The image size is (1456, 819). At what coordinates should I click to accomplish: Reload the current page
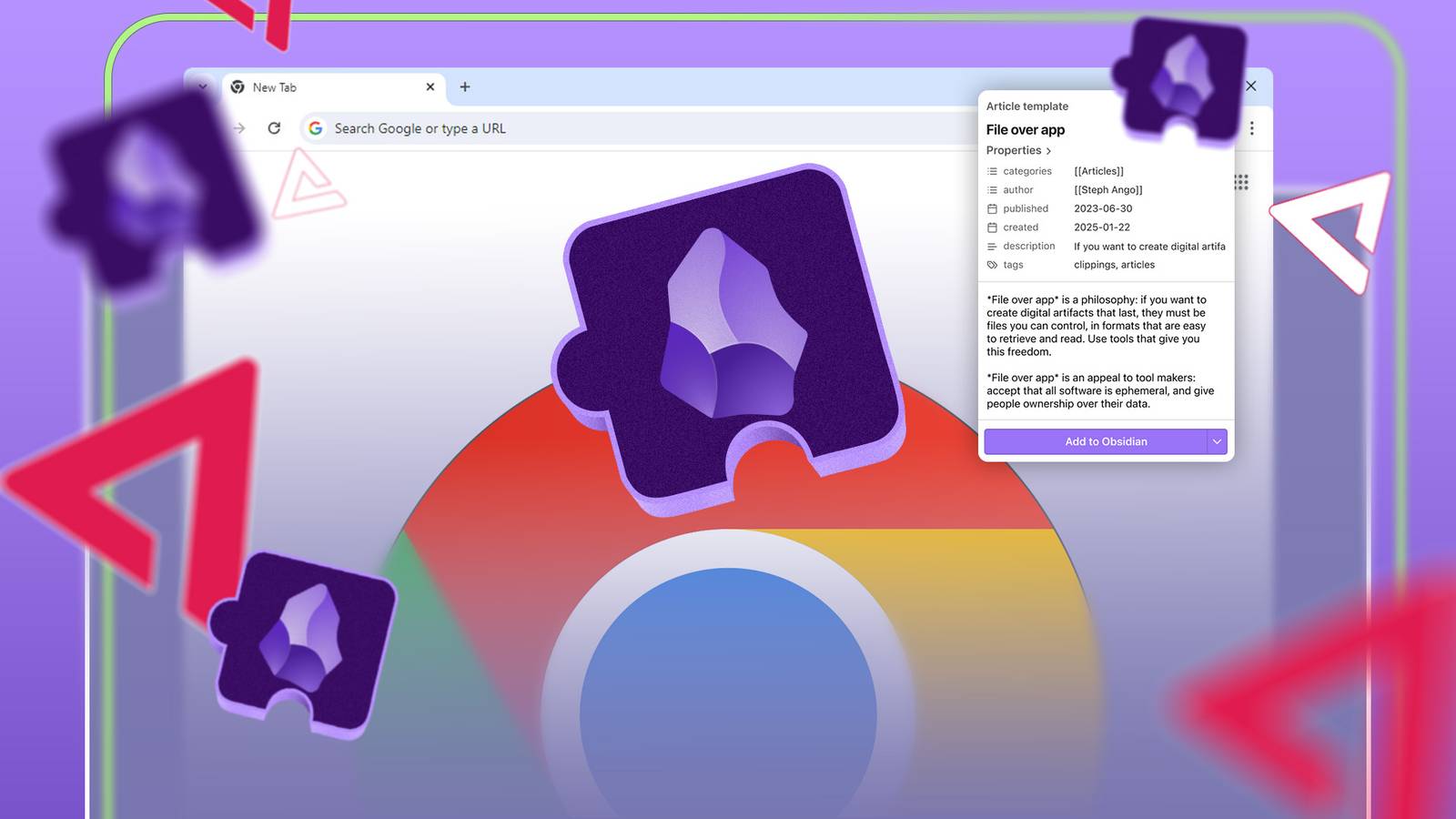pos(275,128)
